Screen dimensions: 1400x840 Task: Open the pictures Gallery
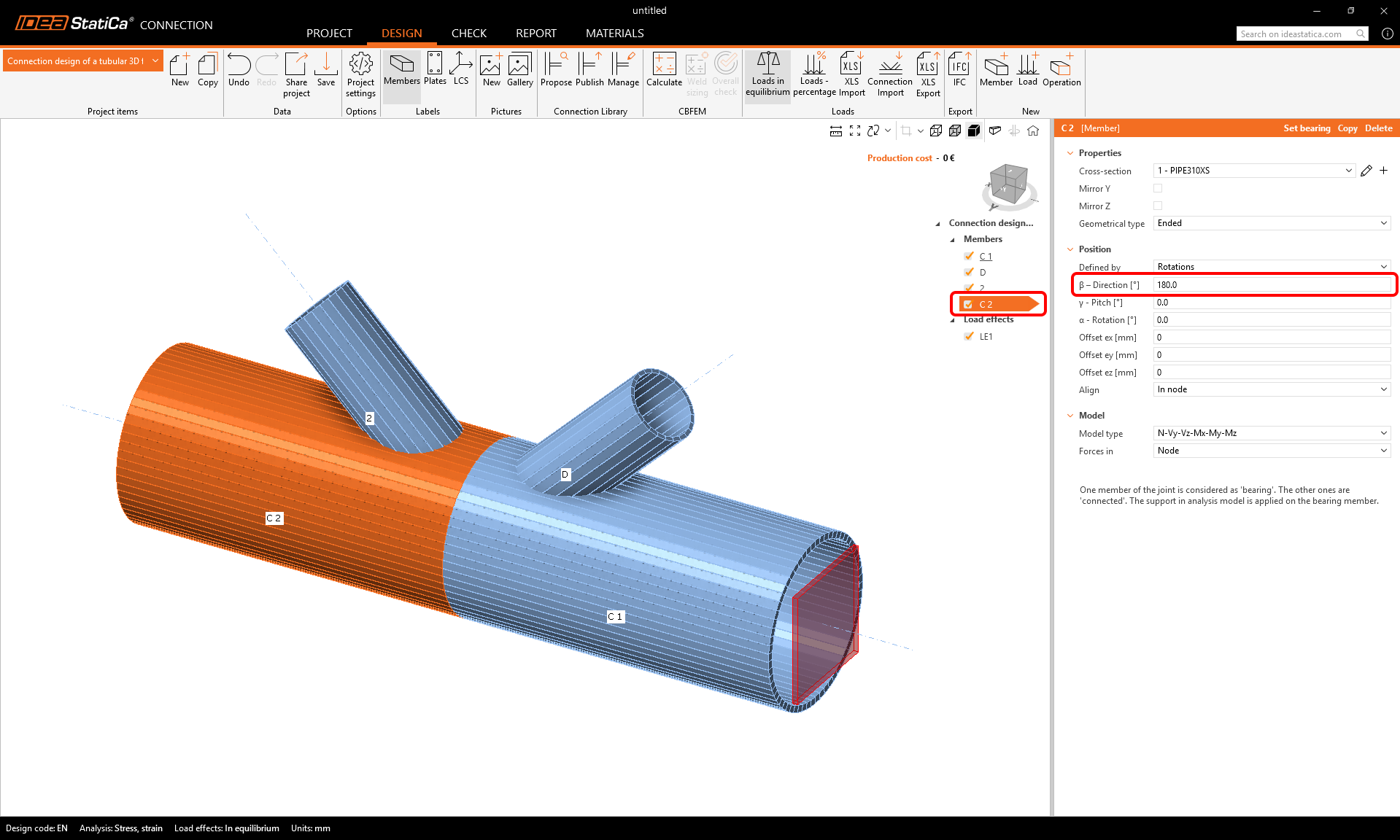click(519, 71)
